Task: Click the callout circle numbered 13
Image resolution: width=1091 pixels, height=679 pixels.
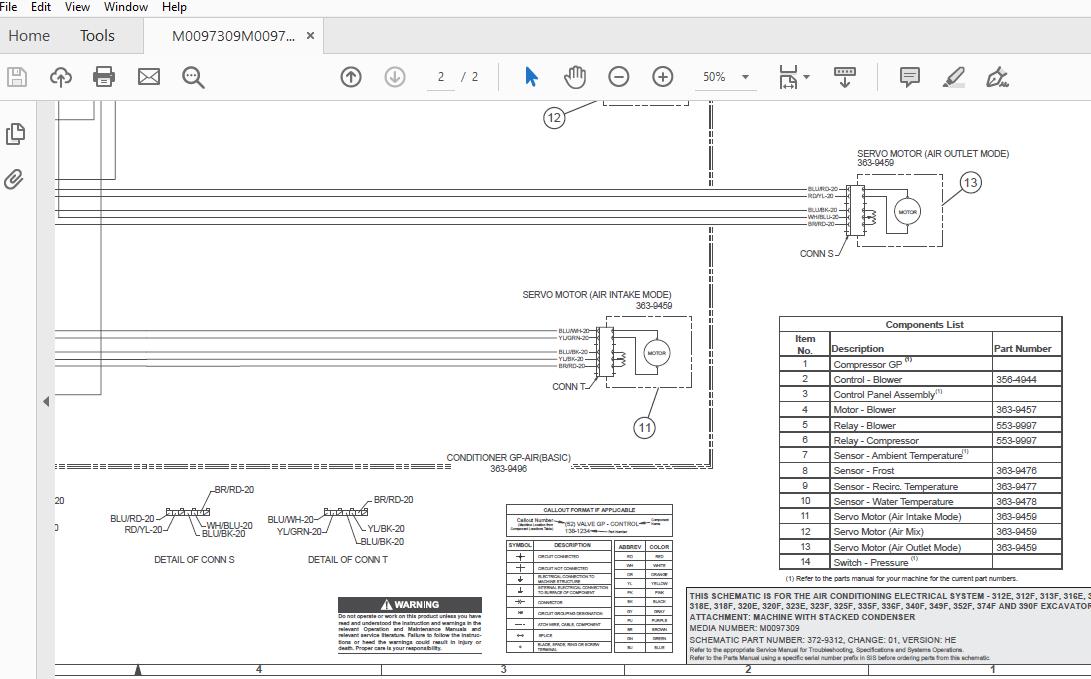Action: pos(971,183)
